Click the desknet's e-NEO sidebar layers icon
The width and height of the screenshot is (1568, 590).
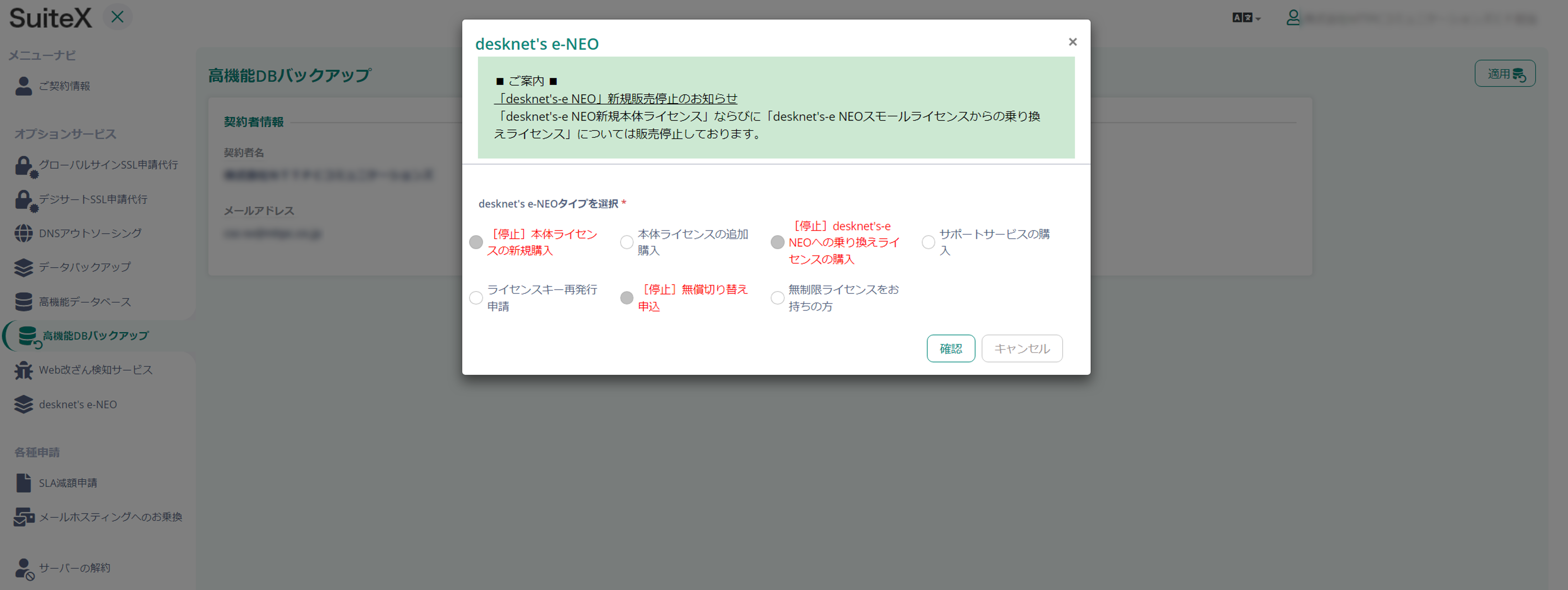(x=24, y=404)
